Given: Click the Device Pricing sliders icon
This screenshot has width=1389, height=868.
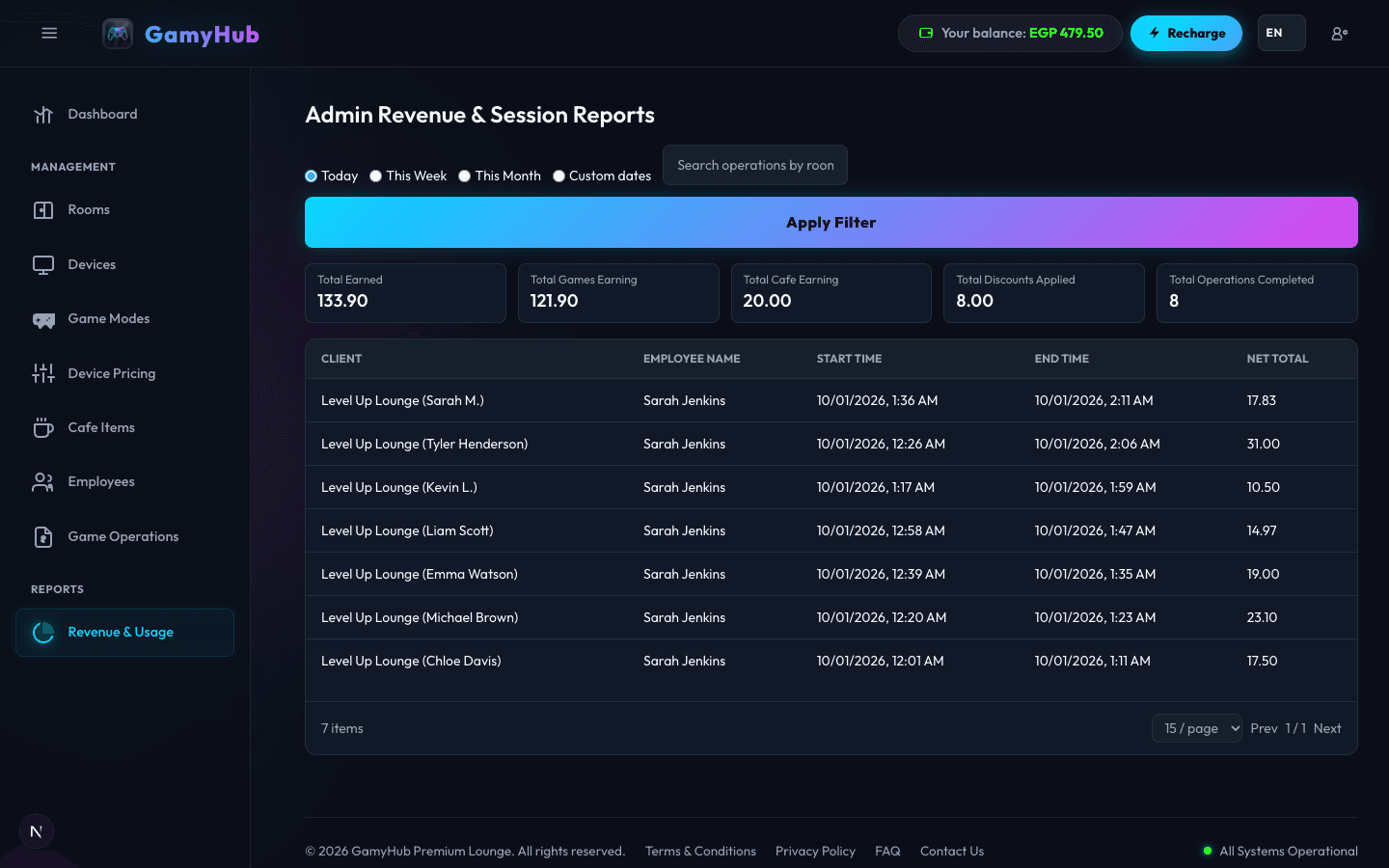Looking at the screenshot, I should 43,373.
